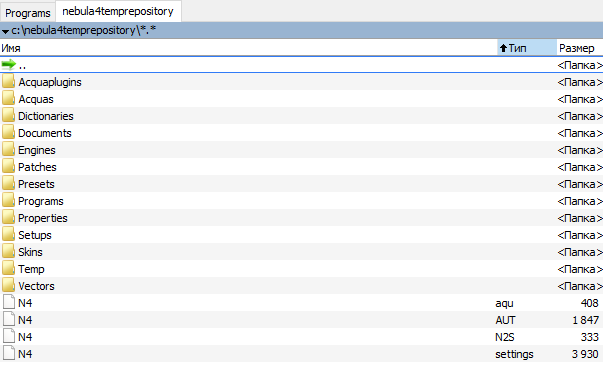Click the green parent directory arrow icon
The width and height of the screenshot is (603, 373).
[8, 64]
